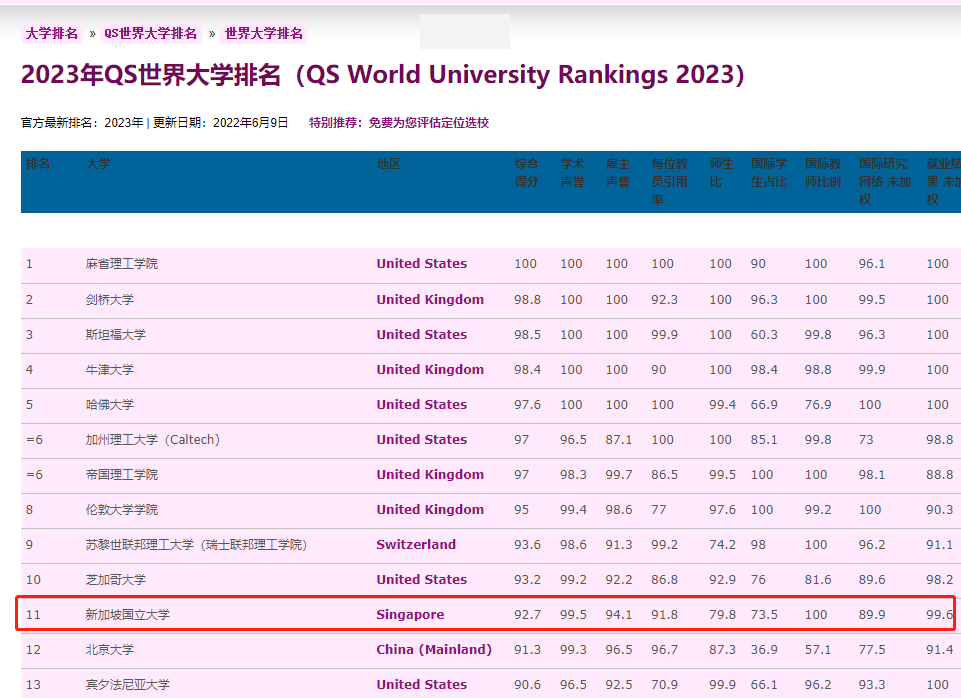The image size is (961, 698).
Task: Click international student value 36.9 for 北京大学
Action: point(764,650)
